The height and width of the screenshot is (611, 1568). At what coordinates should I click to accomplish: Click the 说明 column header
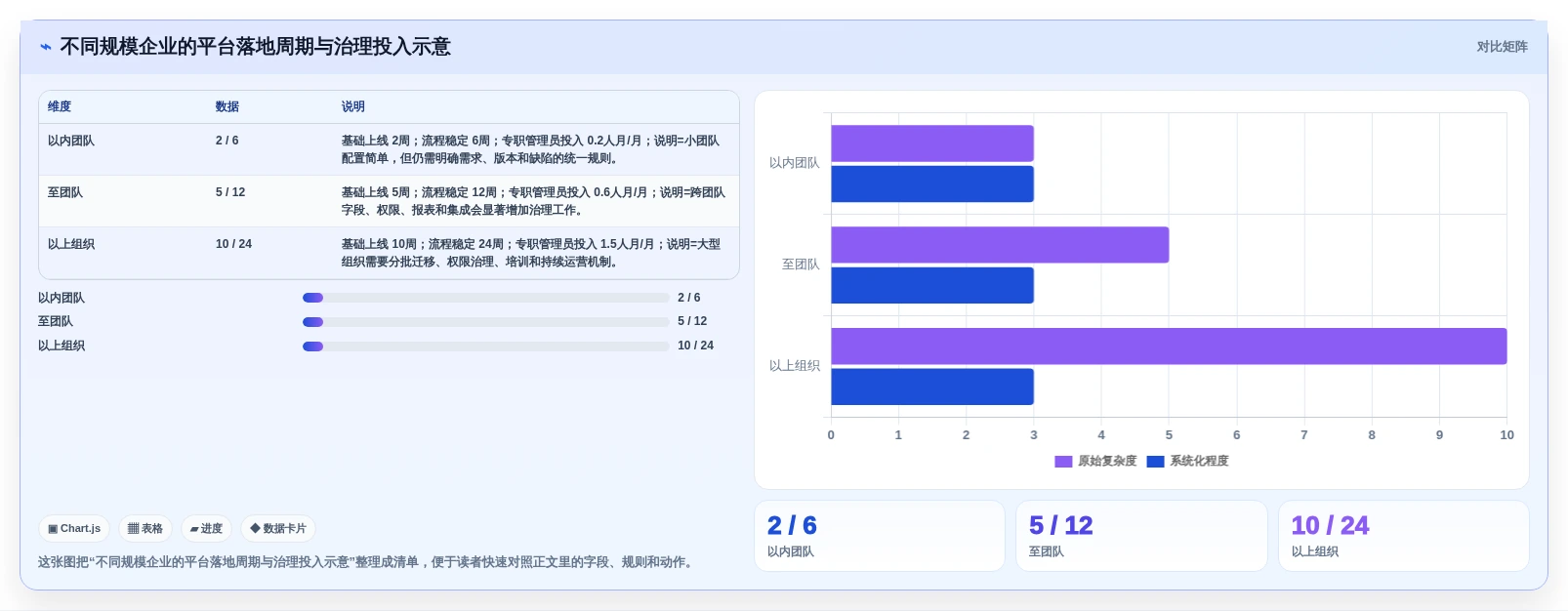pos(353,106)
